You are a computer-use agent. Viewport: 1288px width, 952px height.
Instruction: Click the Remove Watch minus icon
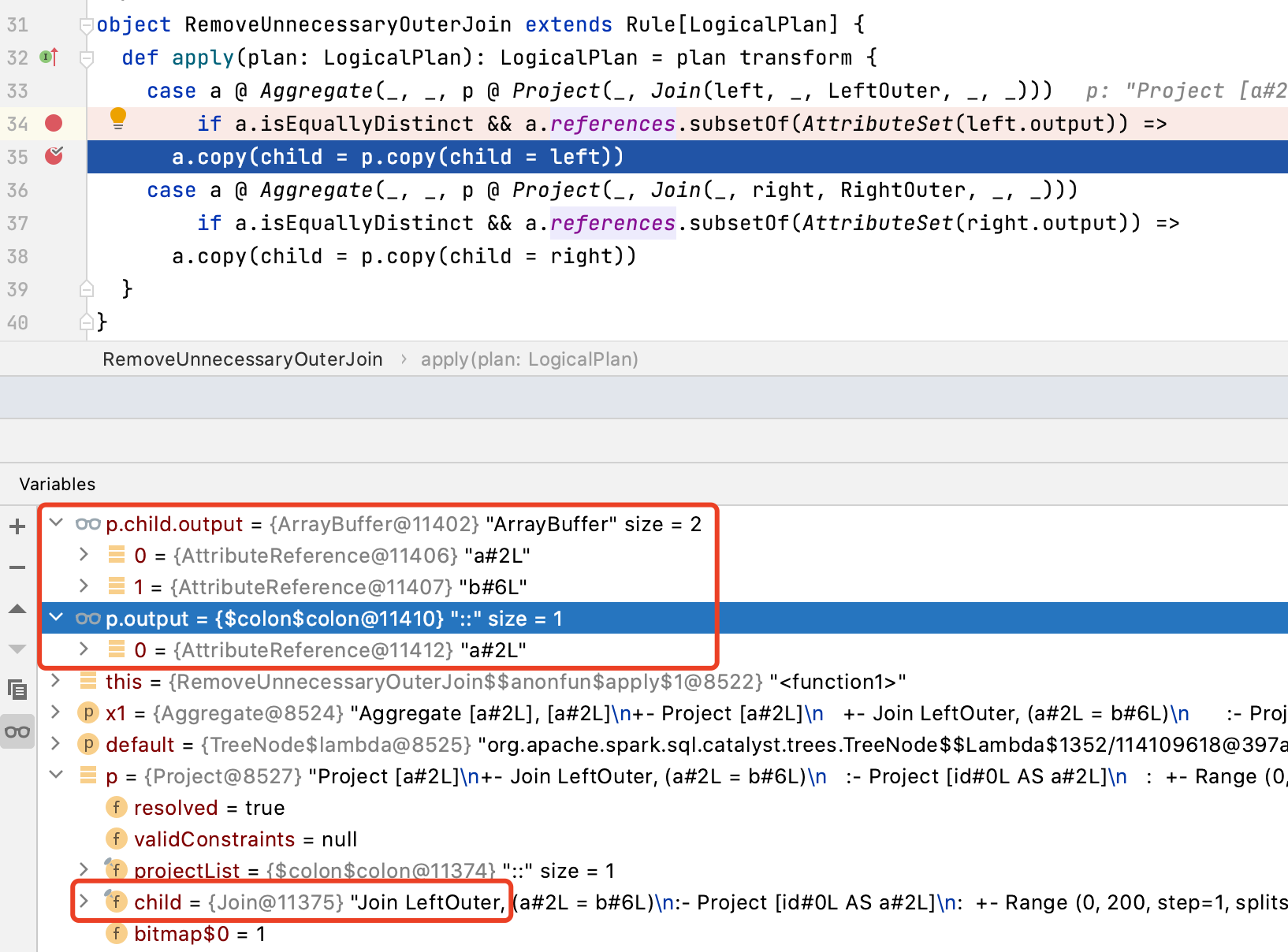coord(17,567)
